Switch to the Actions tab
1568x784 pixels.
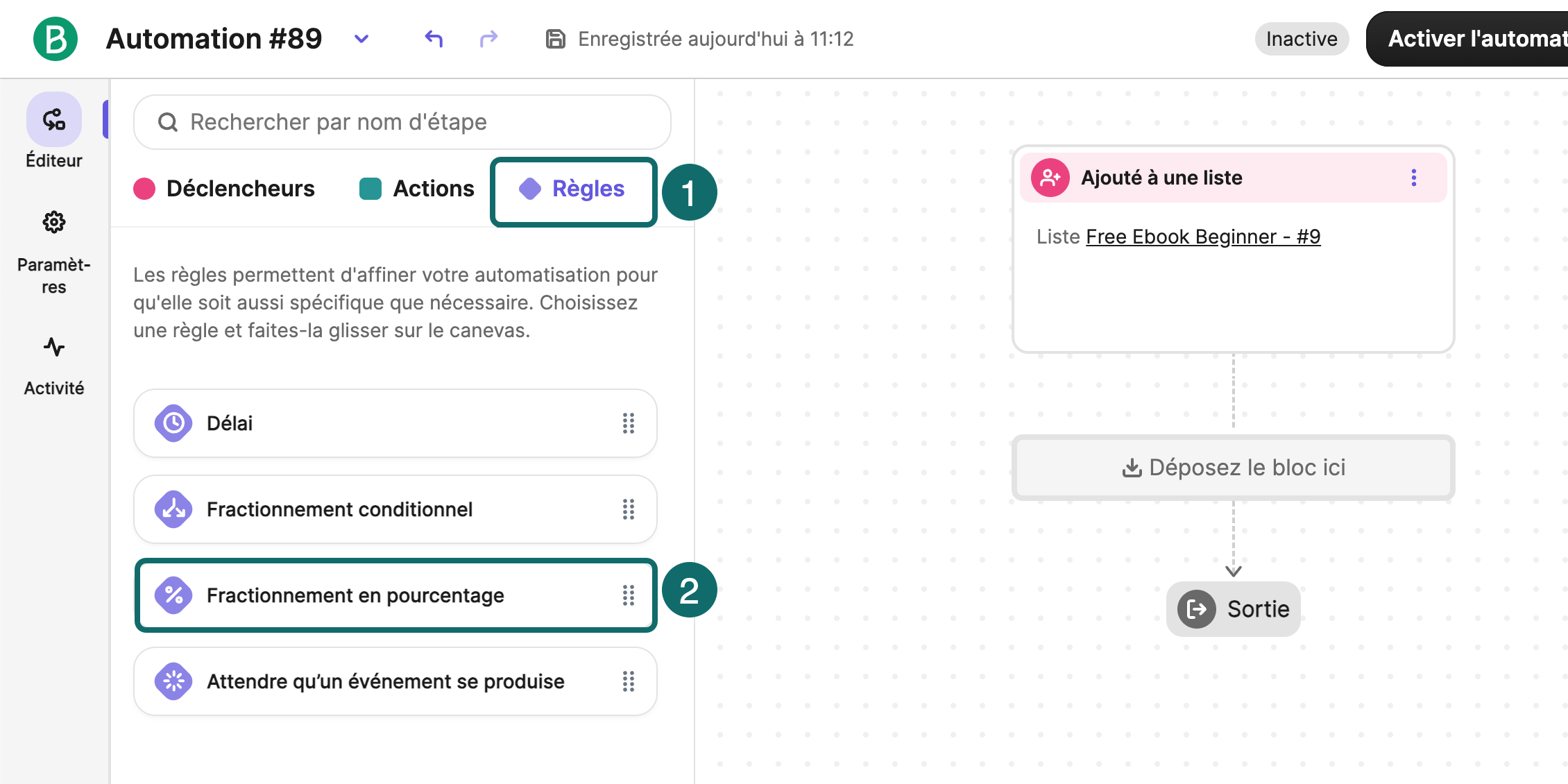[x=417, y=189]
